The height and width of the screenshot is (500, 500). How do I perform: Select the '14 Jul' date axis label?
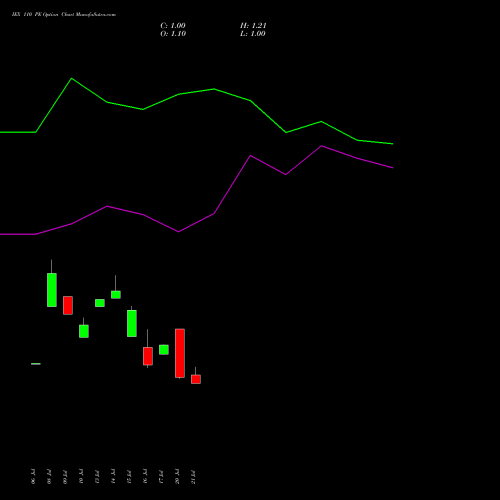pos(113,477)
